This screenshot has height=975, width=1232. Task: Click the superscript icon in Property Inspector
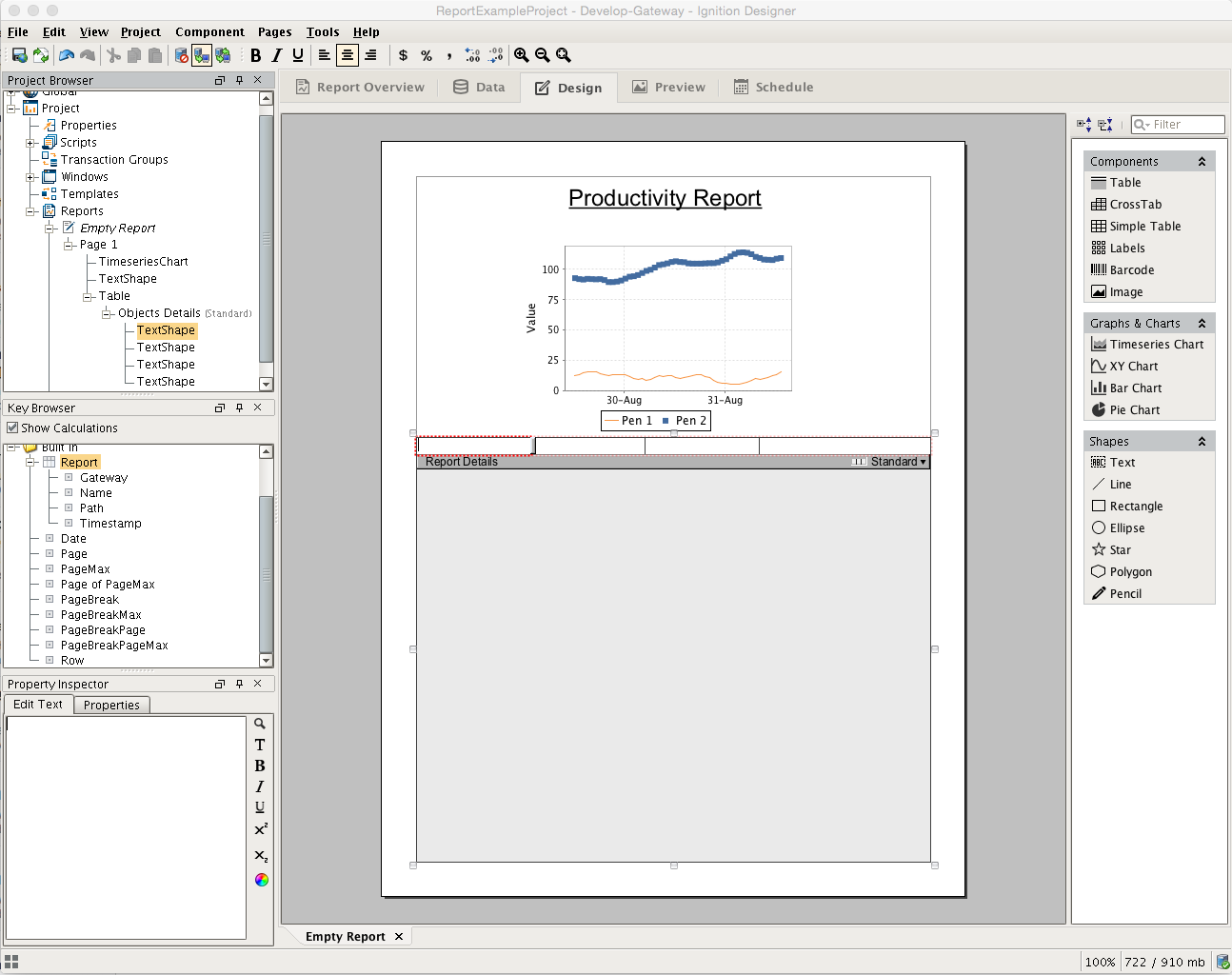tap(261, 829)
